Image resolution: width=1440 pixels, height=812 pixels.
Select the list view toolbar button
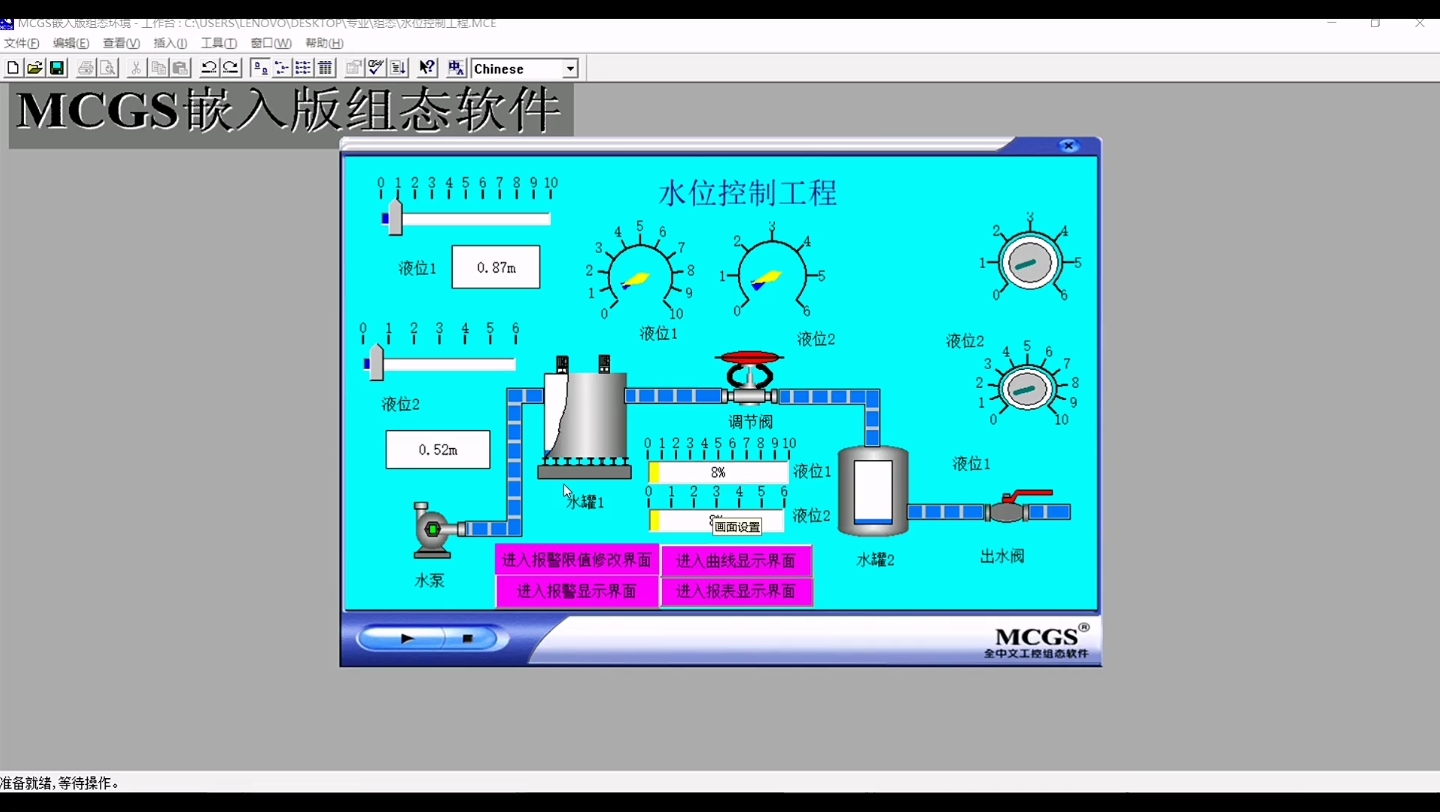tap(303, 68)
